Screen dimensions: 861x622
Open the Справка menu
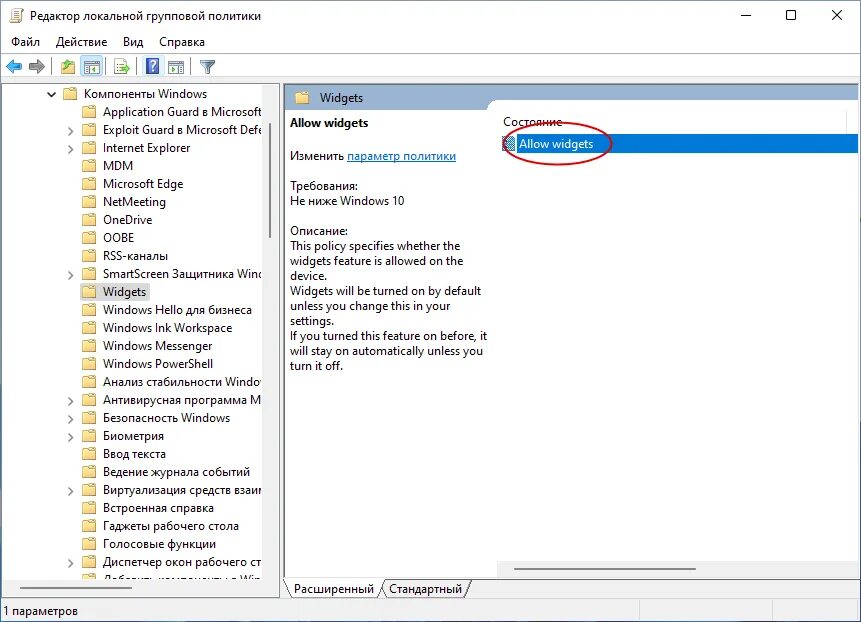182,42
